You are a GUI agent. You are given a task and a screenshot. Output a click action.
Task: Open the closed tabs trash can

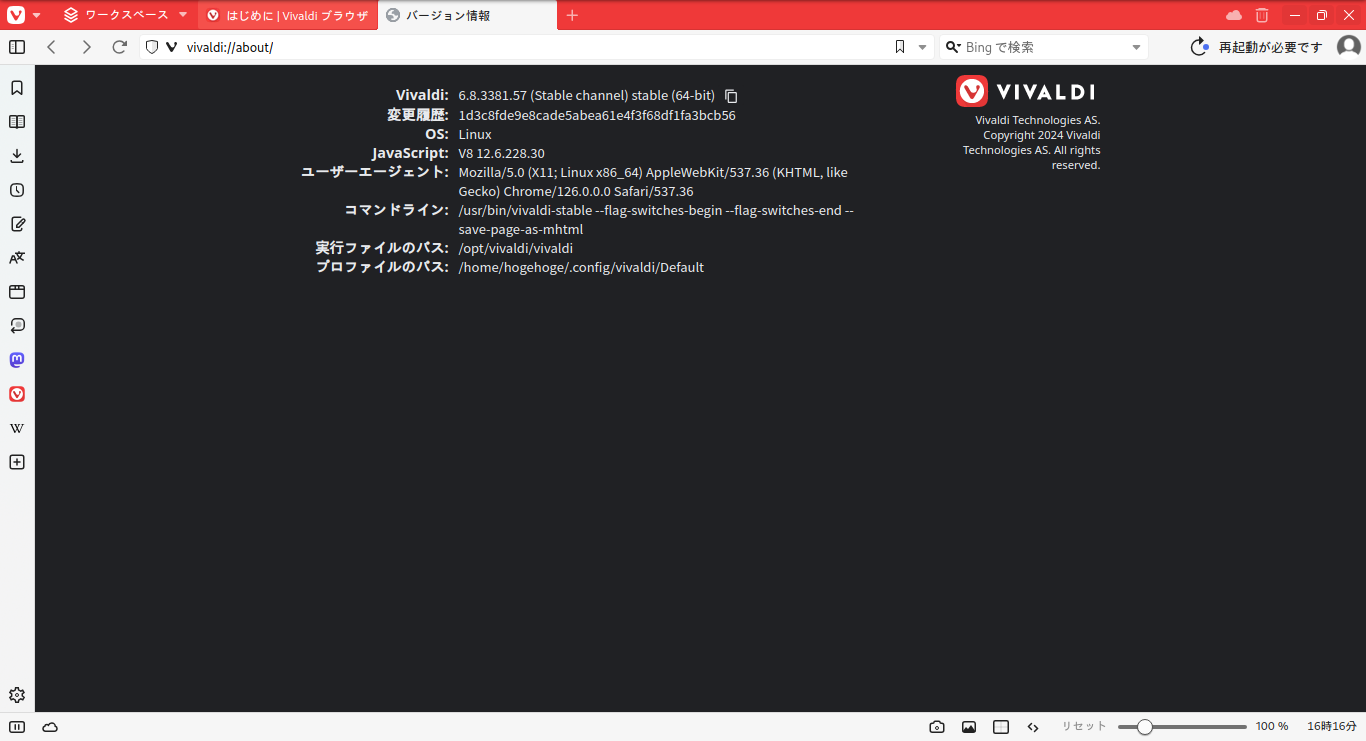(1262, 15)
